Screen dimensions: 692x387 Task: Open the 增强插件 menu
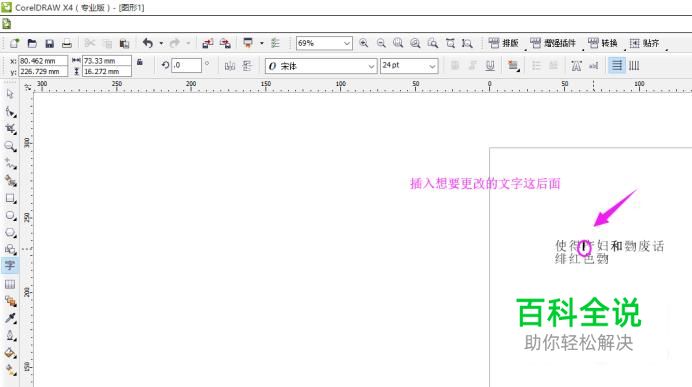(553, 43)
